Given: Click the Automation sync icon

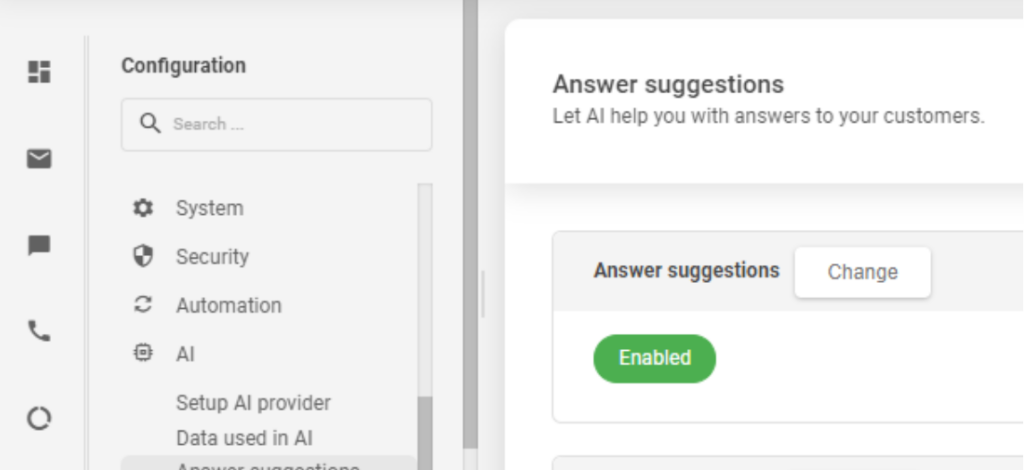Looking at the screenshot, I should pos(143,305).
